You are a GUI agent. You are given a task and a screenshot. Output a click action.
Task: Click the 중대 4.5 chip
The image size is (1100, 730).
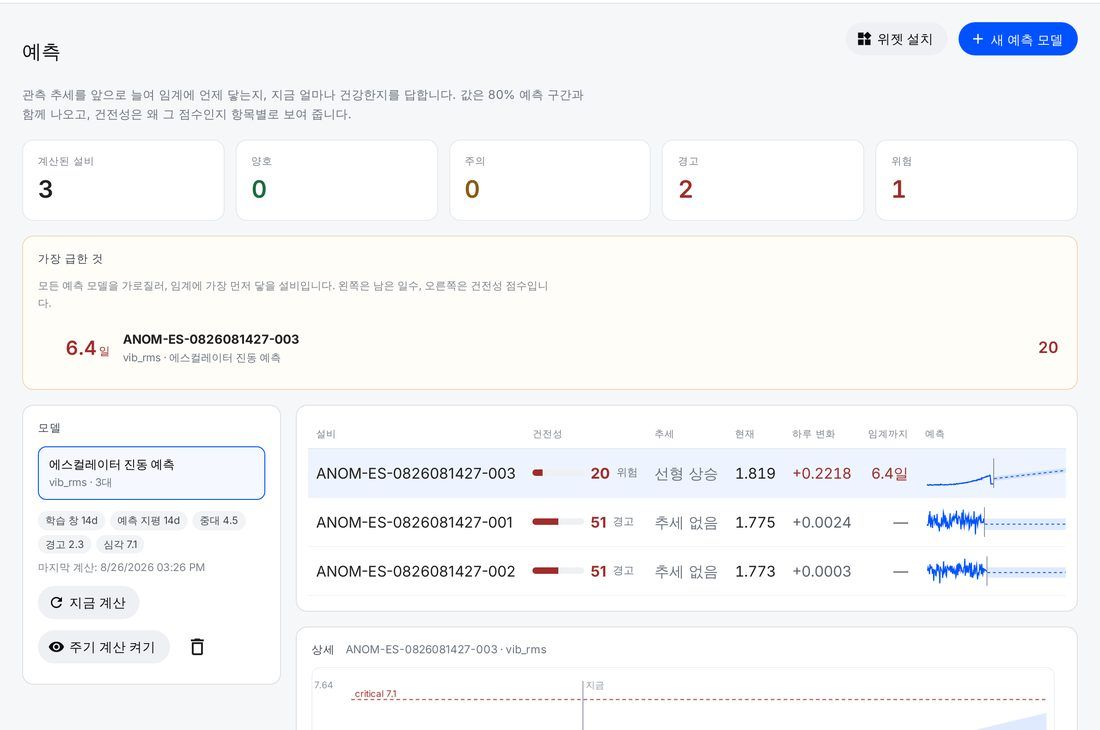pyautogui.click(x=219, y=520)
